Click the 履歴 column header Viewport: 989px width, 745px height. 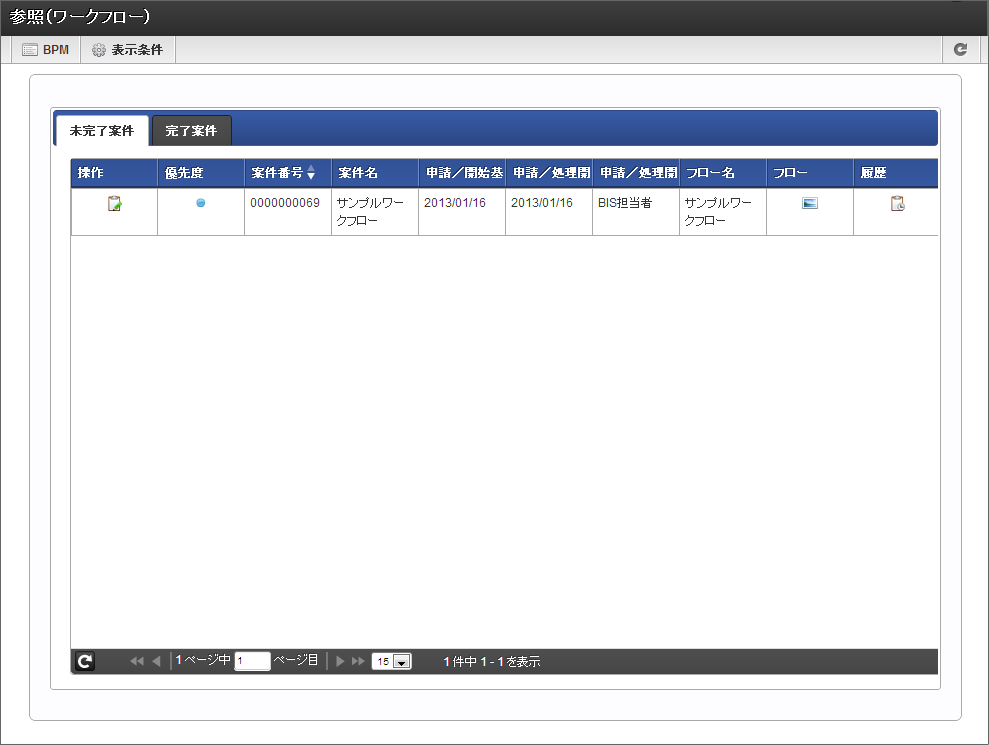click(896, 173)
